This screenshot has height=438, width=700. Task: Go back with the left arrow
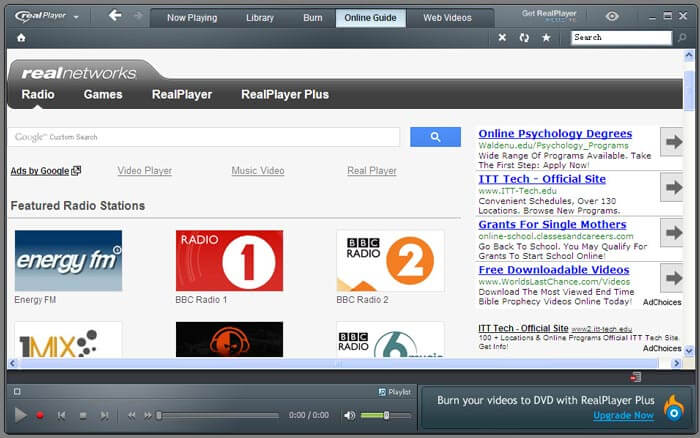(115, 16)
